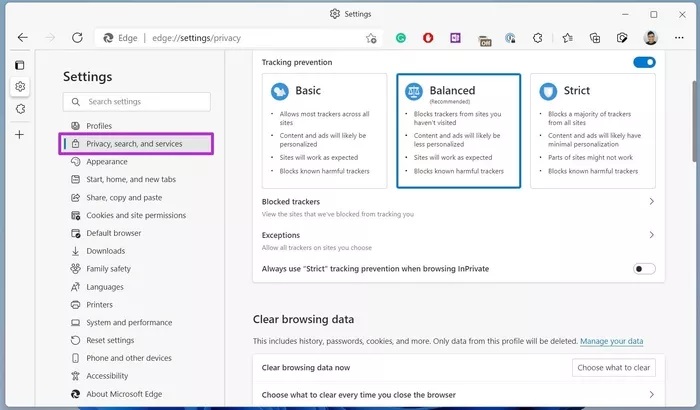Select the Basic tracking prevention option
The image size is (700, 410).
pos(322,130)
